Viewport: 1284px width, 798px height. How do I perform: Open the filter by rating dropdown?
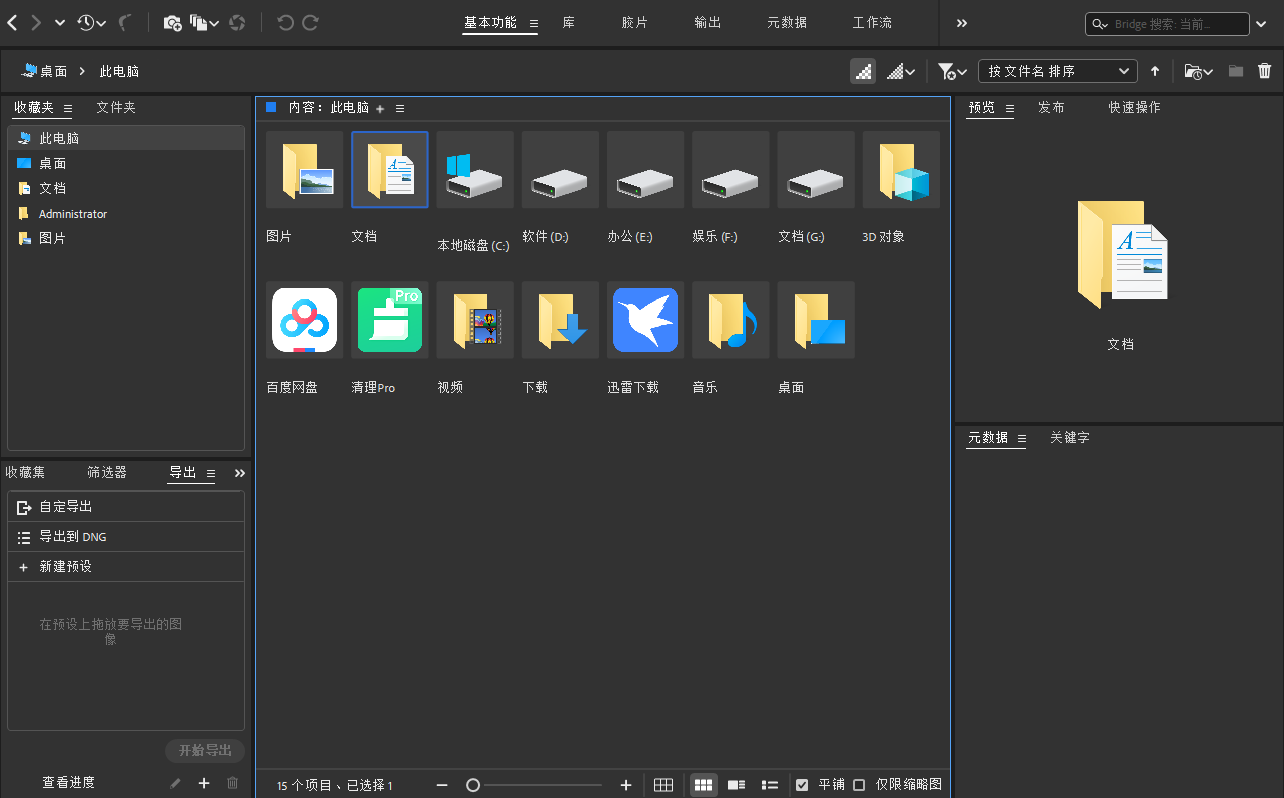pos(952,71)
